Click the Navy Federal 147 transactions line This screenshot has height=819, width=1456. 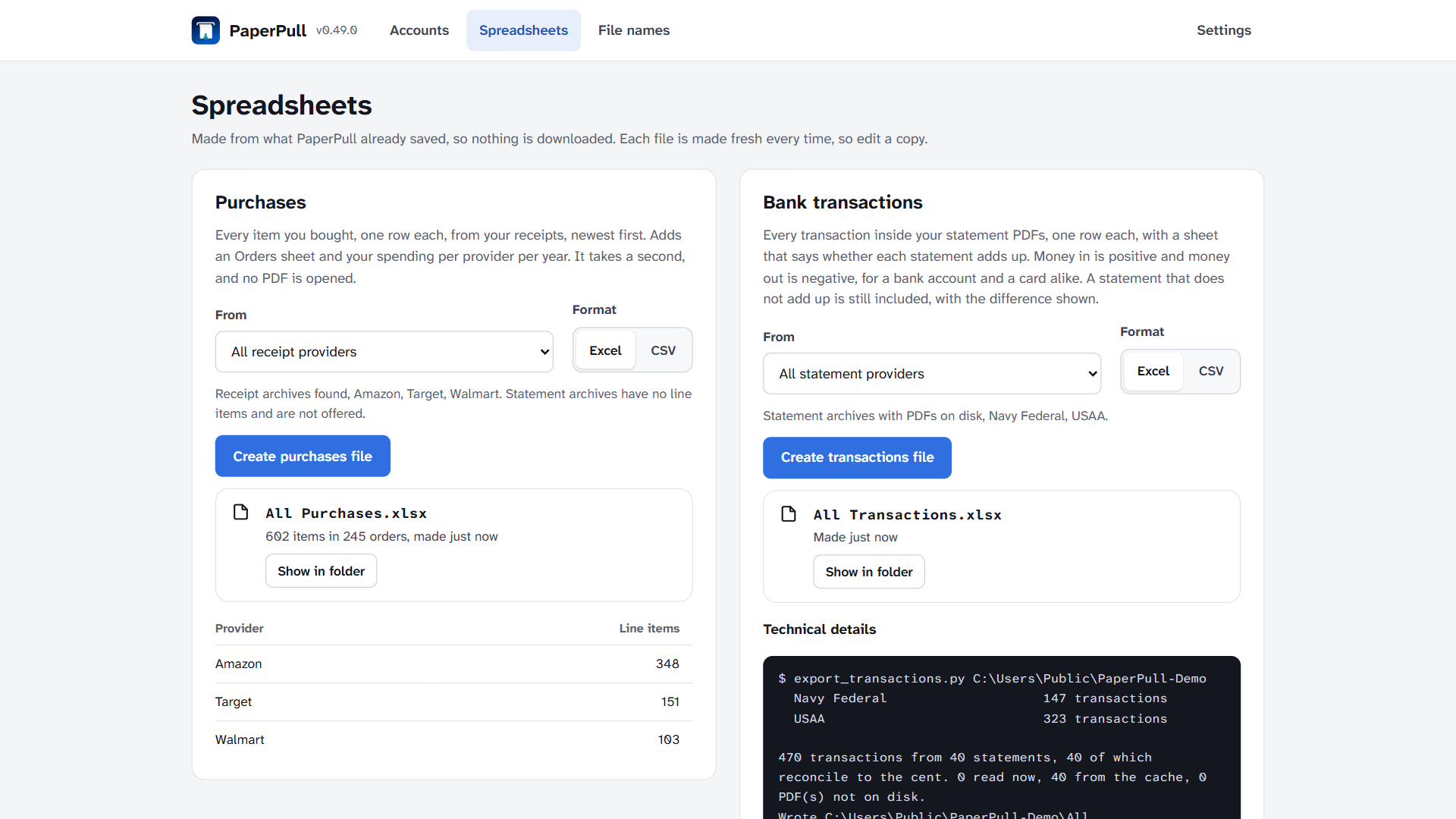pyautogui.click(x=980, y=698)
